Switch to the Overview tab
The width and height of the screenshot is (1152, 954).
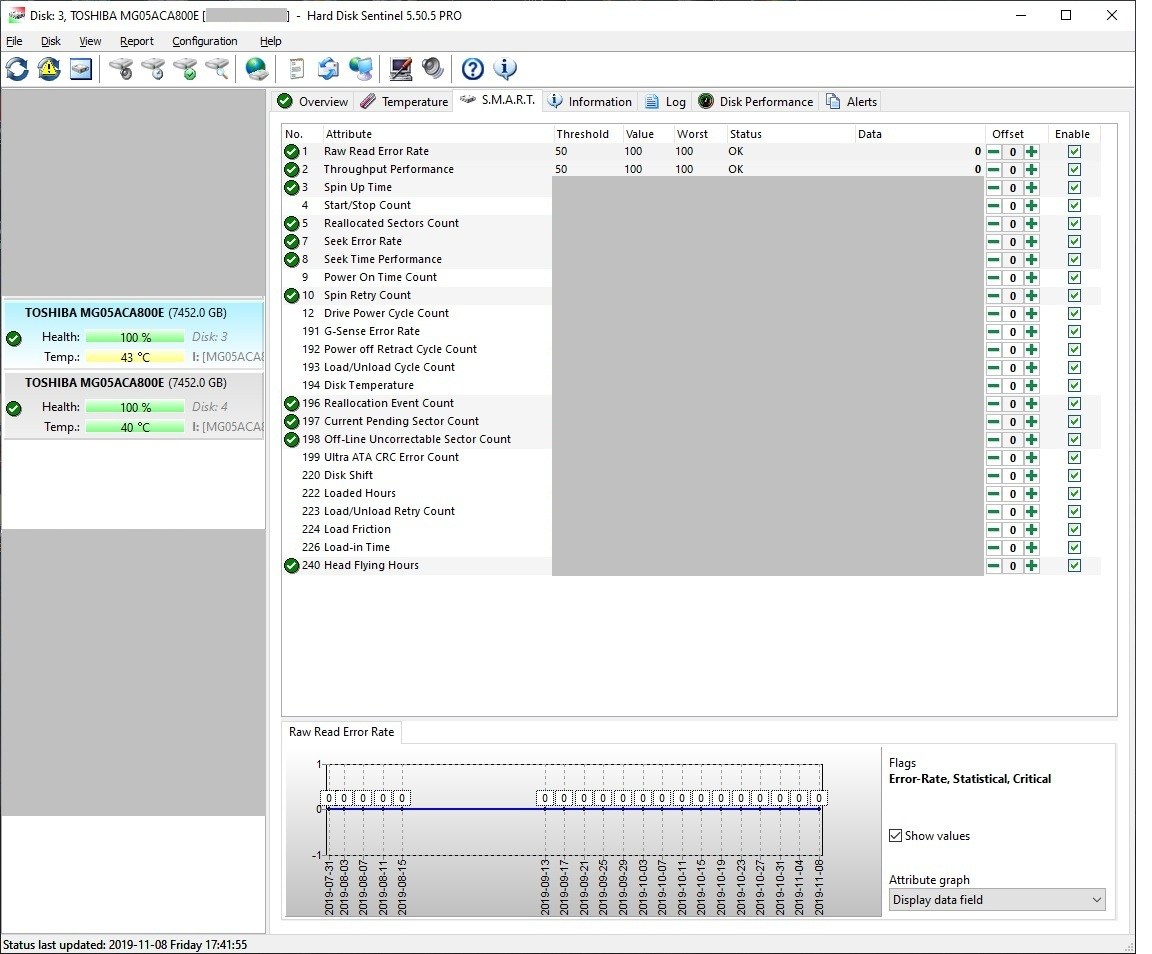pos(313,101)
